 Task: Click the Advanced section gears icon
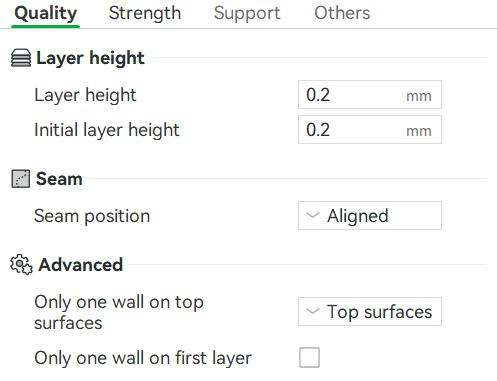point(21,265)
